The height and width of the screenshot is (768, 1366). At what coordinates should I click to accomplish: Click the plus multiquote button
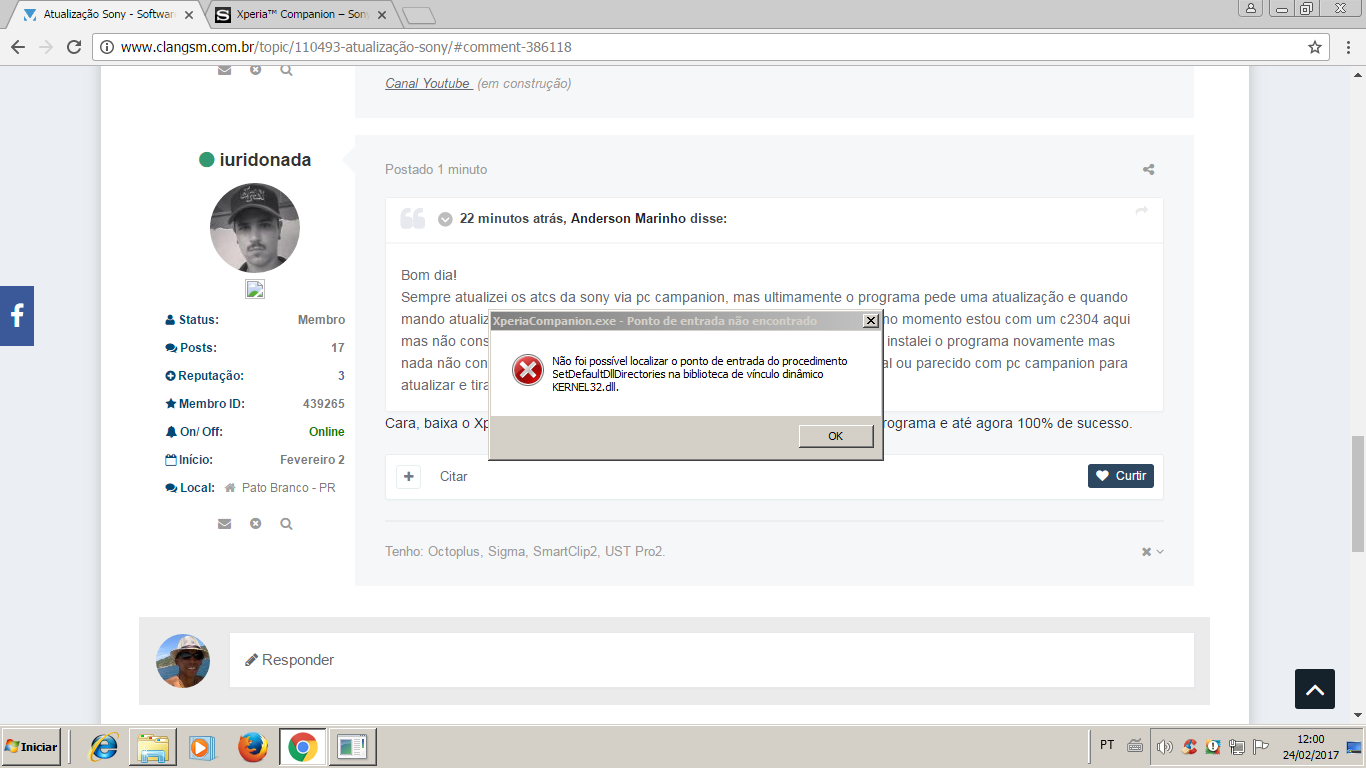pos(408,476)
